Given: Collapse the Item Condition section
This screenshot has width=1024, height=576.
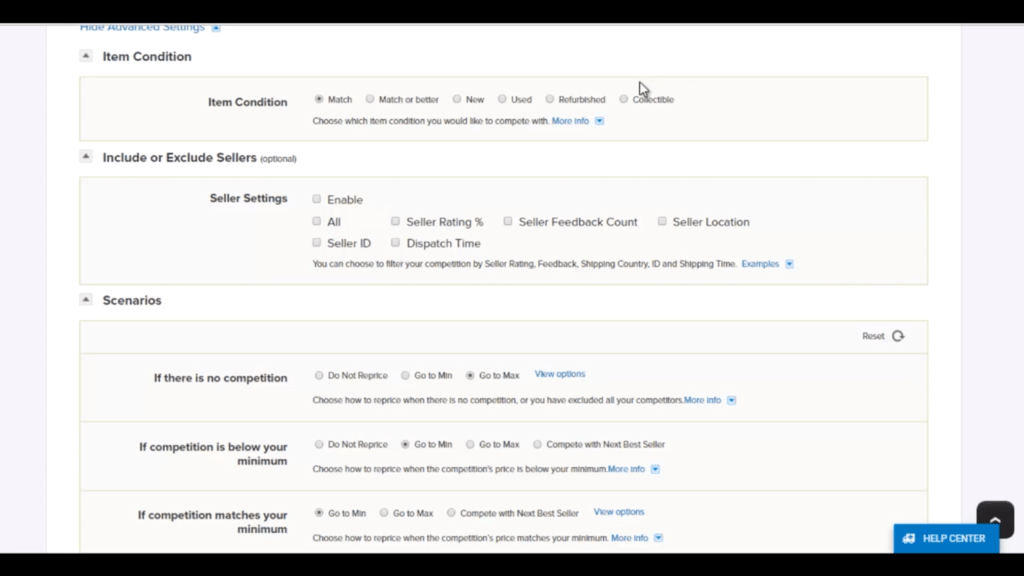Looking at the screenshot, I should (x=86, y=56).
